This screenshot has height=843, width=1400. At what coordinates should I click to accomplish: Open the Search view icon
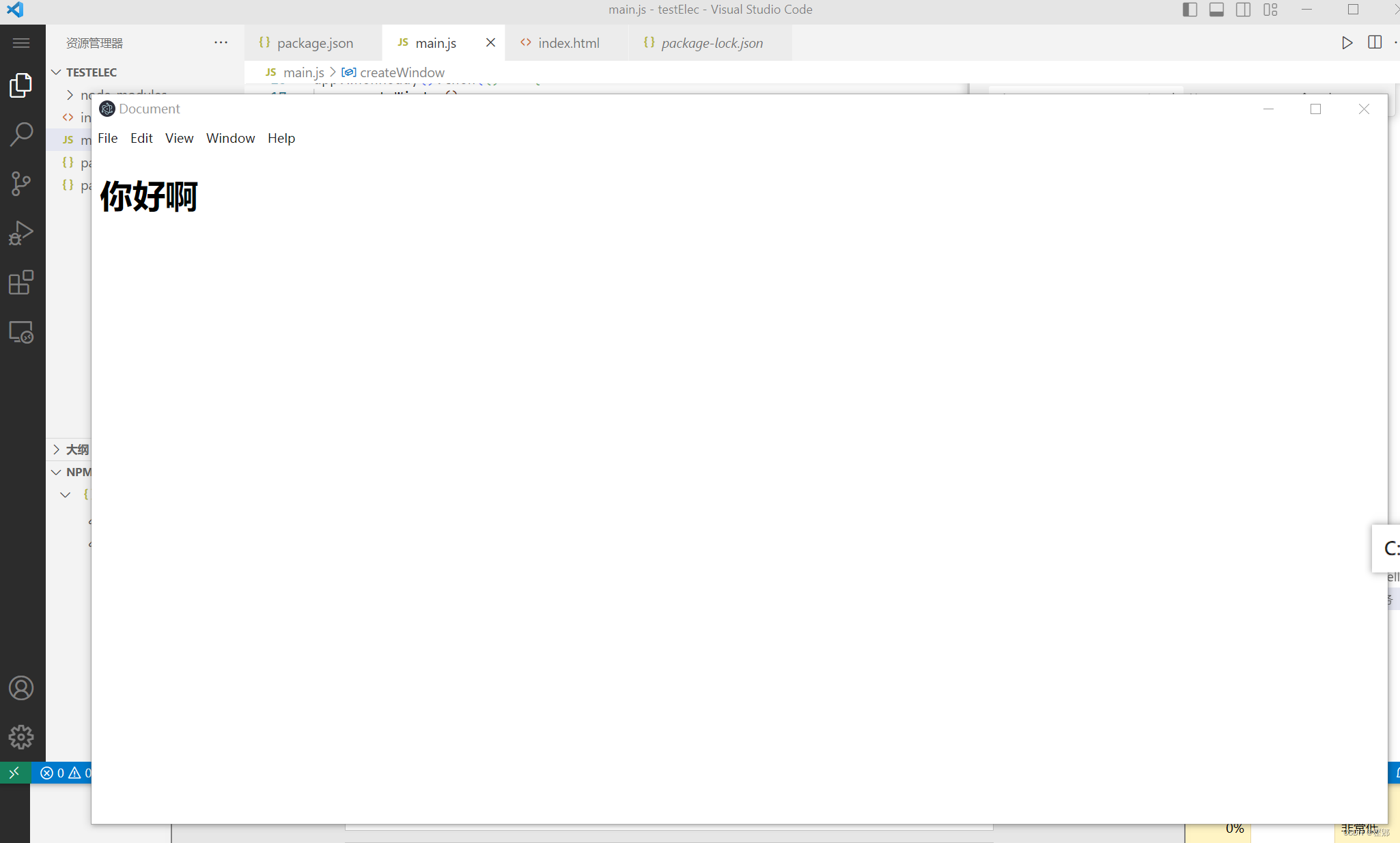21,134
